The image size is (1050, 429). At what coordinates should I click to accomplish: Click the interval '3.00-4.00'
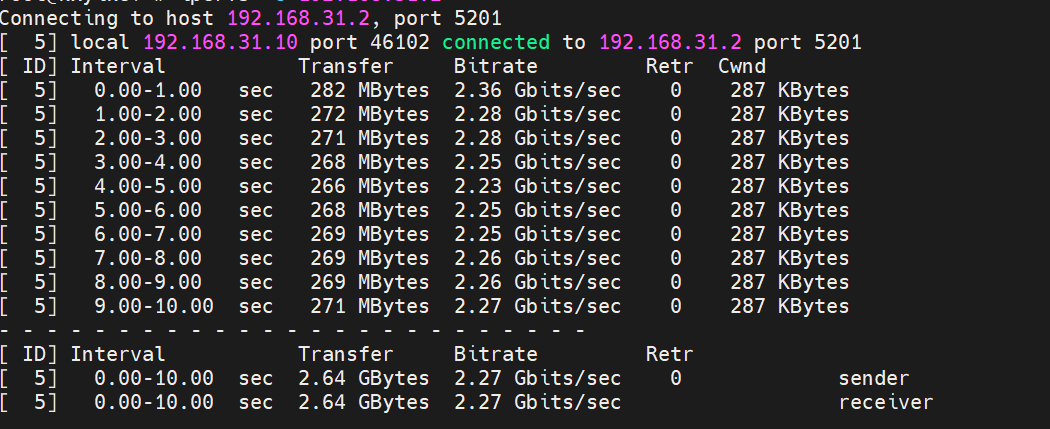coord(148,163)
